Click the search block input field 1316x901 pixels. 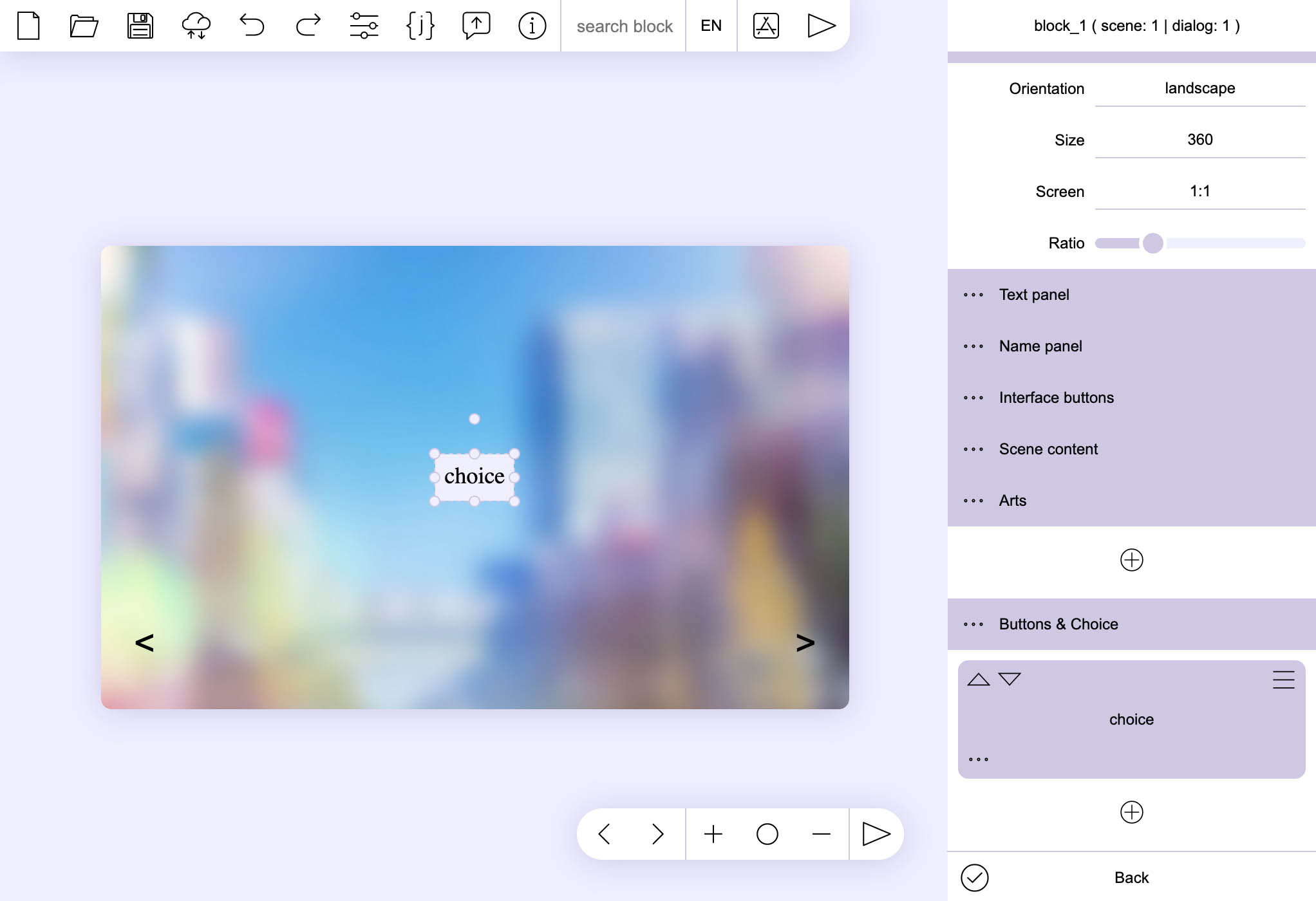point(624,26)
